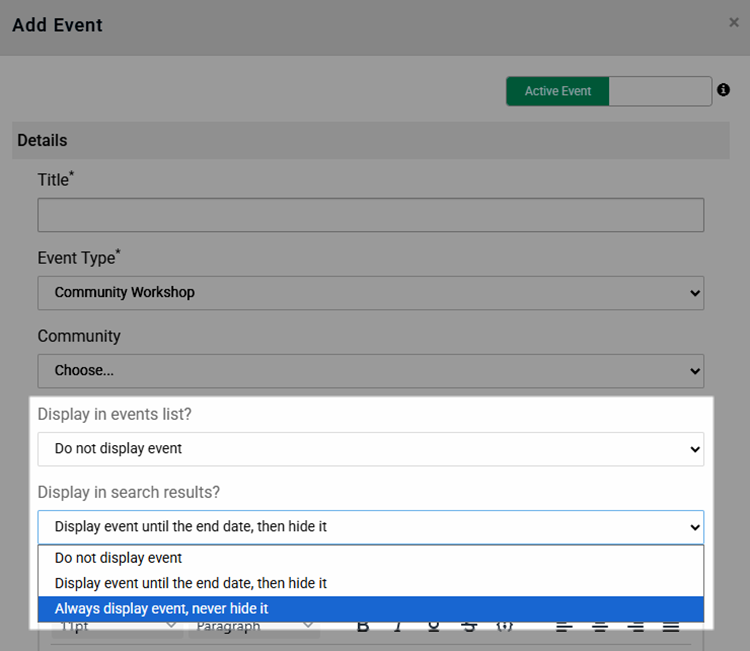Center align text in the editor
Screen dimensions: 750x651
point(600,627)
